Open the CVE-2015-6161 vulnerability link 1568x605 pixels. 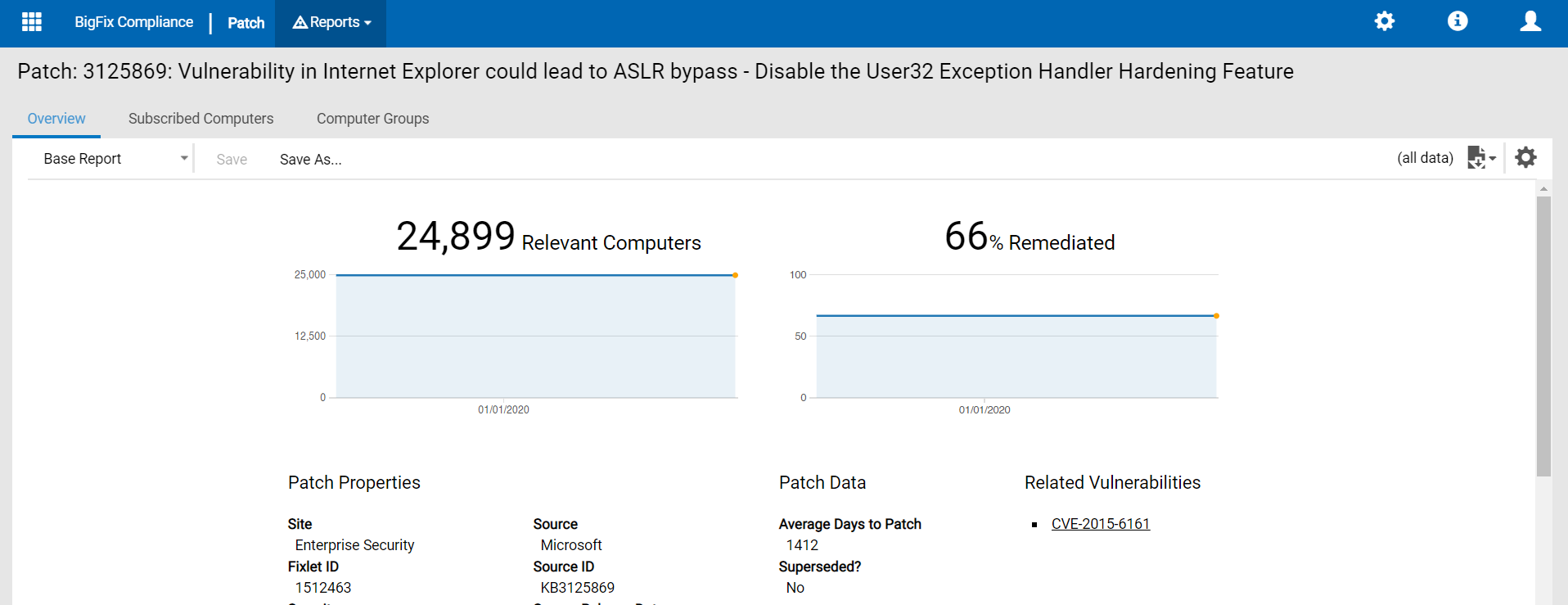pos(1100,524)
